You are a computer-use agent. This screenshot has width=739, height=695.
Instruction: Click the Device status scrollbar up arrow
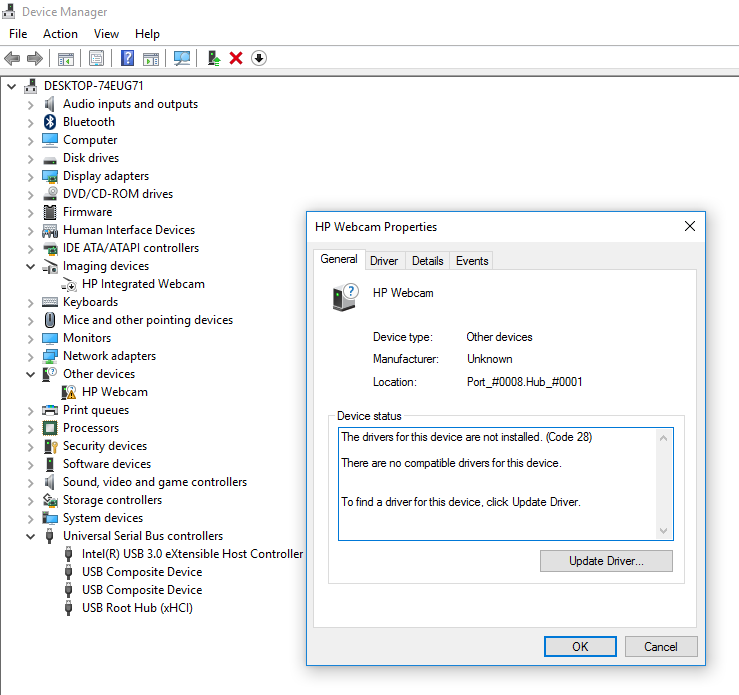tap(663, 438)
